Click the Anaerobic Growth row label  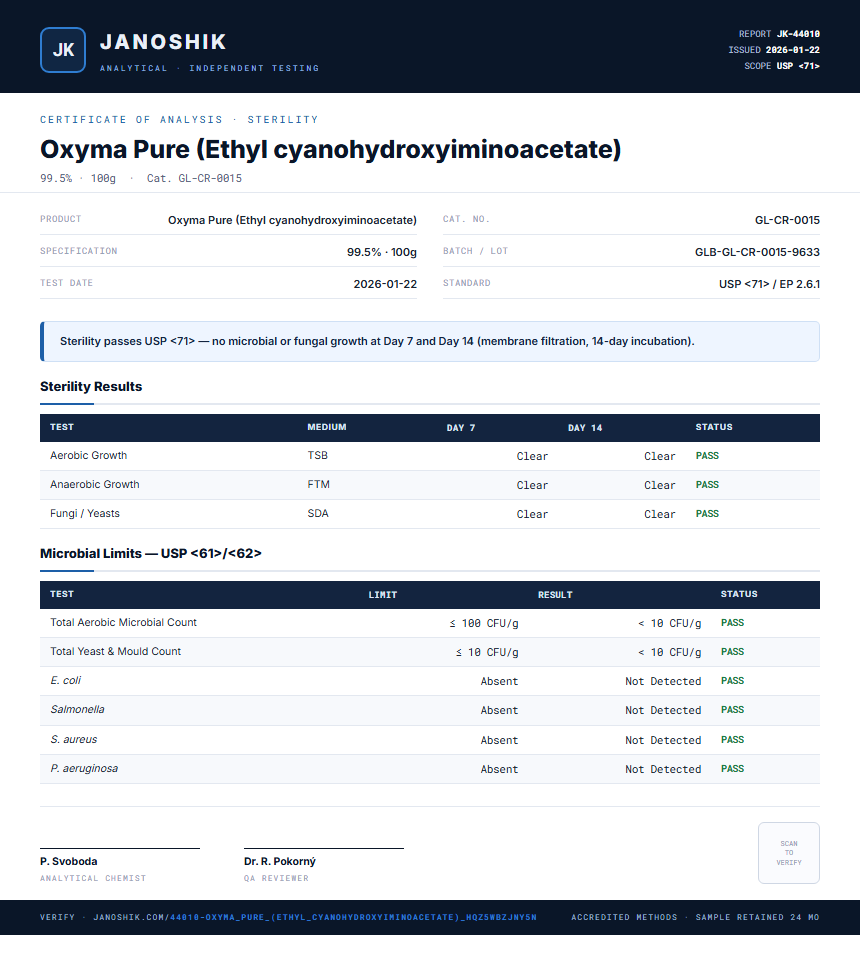95,484
